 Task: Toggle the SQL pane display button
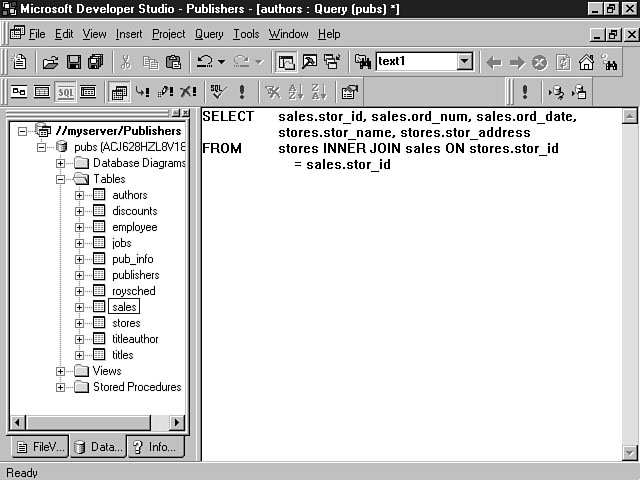pos(65,92)
